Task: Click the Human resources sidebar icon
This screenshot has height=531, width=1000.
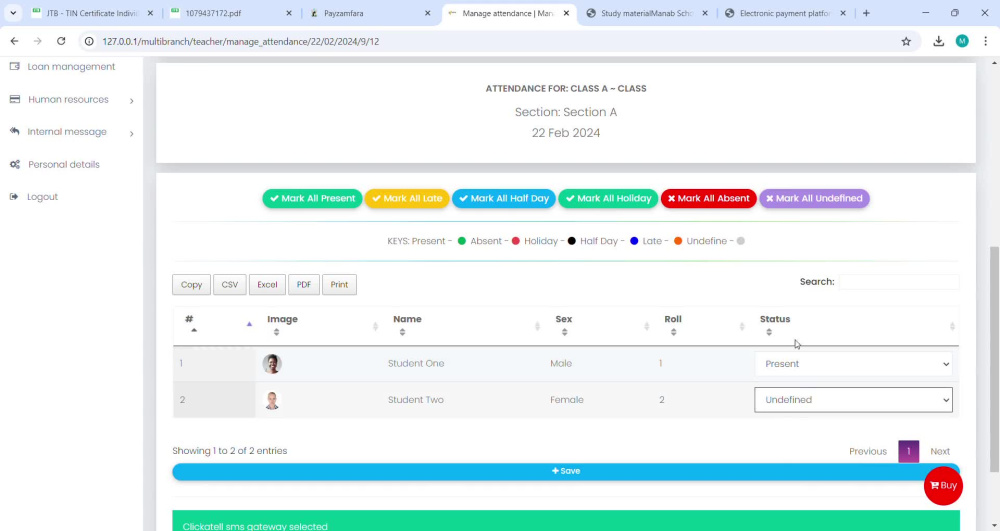Action: pos(15,99)
